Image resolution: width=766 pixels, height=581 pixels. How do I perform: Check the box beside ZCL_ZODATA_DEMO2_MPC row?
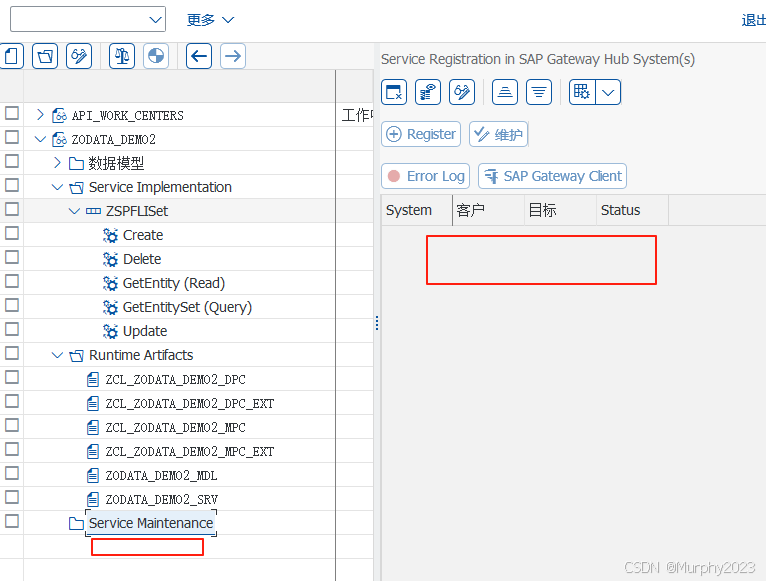(12, 425)
